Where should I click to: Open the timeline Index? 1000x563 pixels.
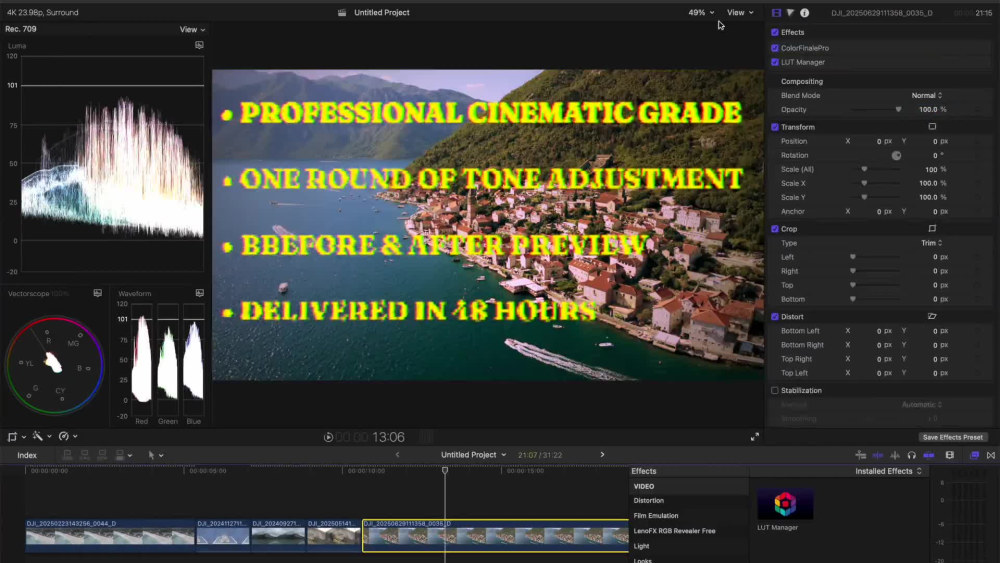[27, 455]
